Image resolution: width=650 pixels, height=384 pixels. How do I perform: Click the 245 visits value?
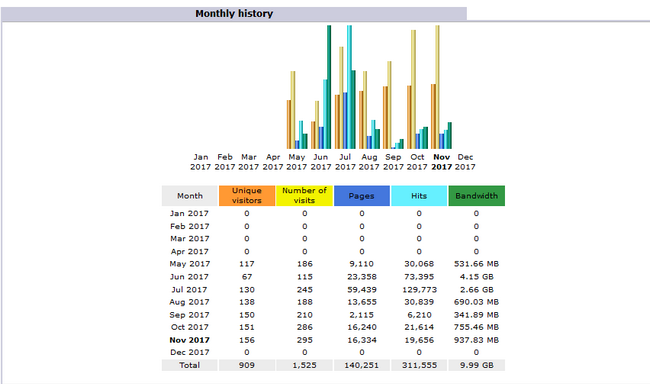304,289
